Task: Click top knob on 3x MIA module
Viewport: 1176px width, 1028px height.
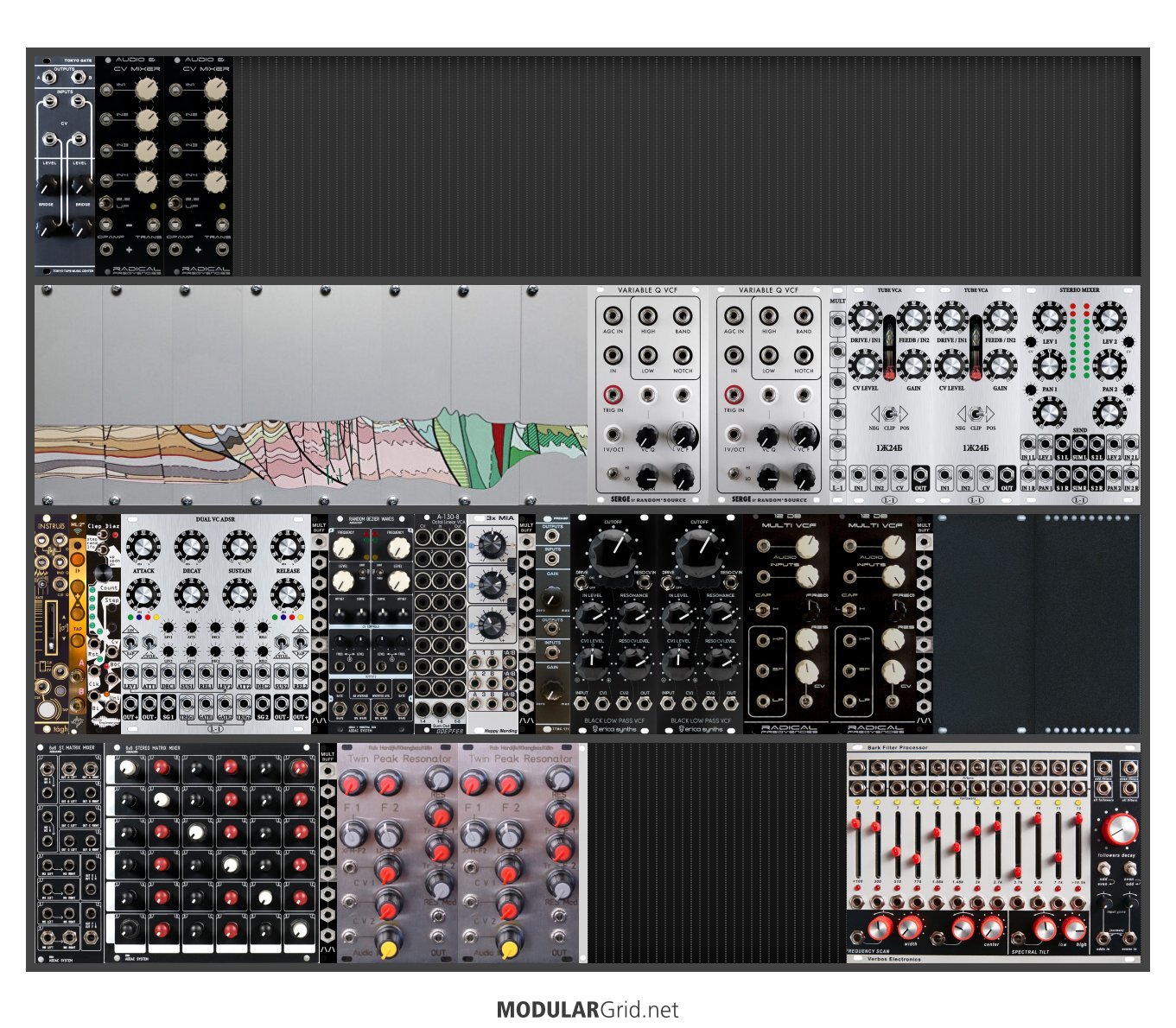Action: (x=492, y=543)
